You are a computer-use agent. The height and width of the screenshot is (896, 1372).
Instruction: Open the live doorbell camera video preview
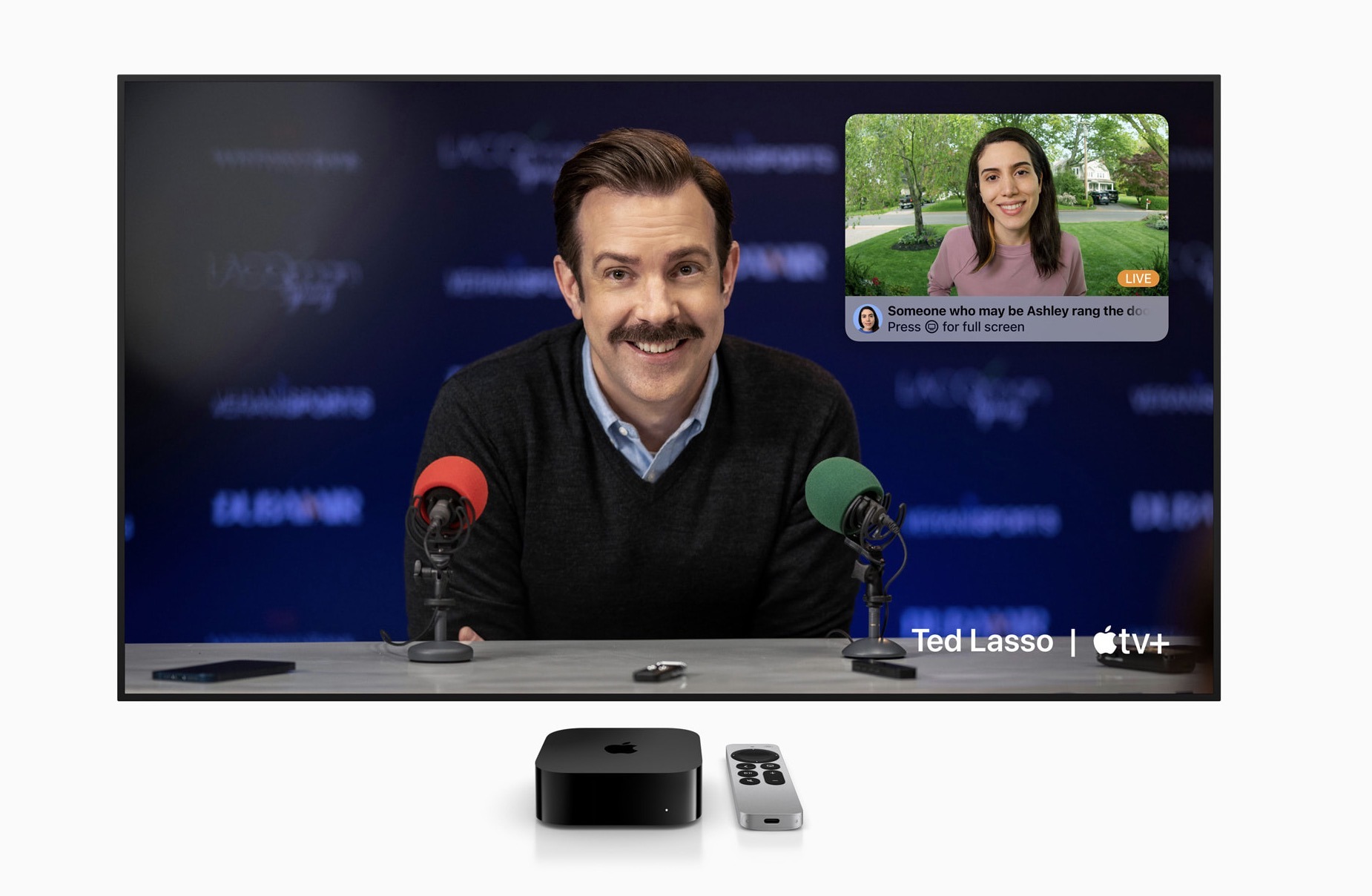coord(1006,204)
